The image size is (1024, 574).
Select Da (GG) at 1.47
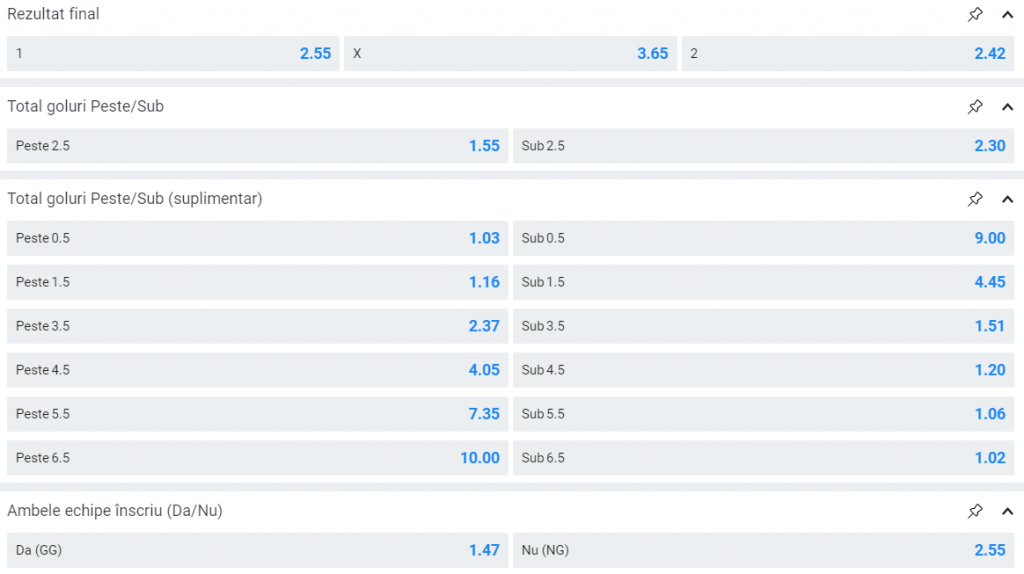(257, 550)
